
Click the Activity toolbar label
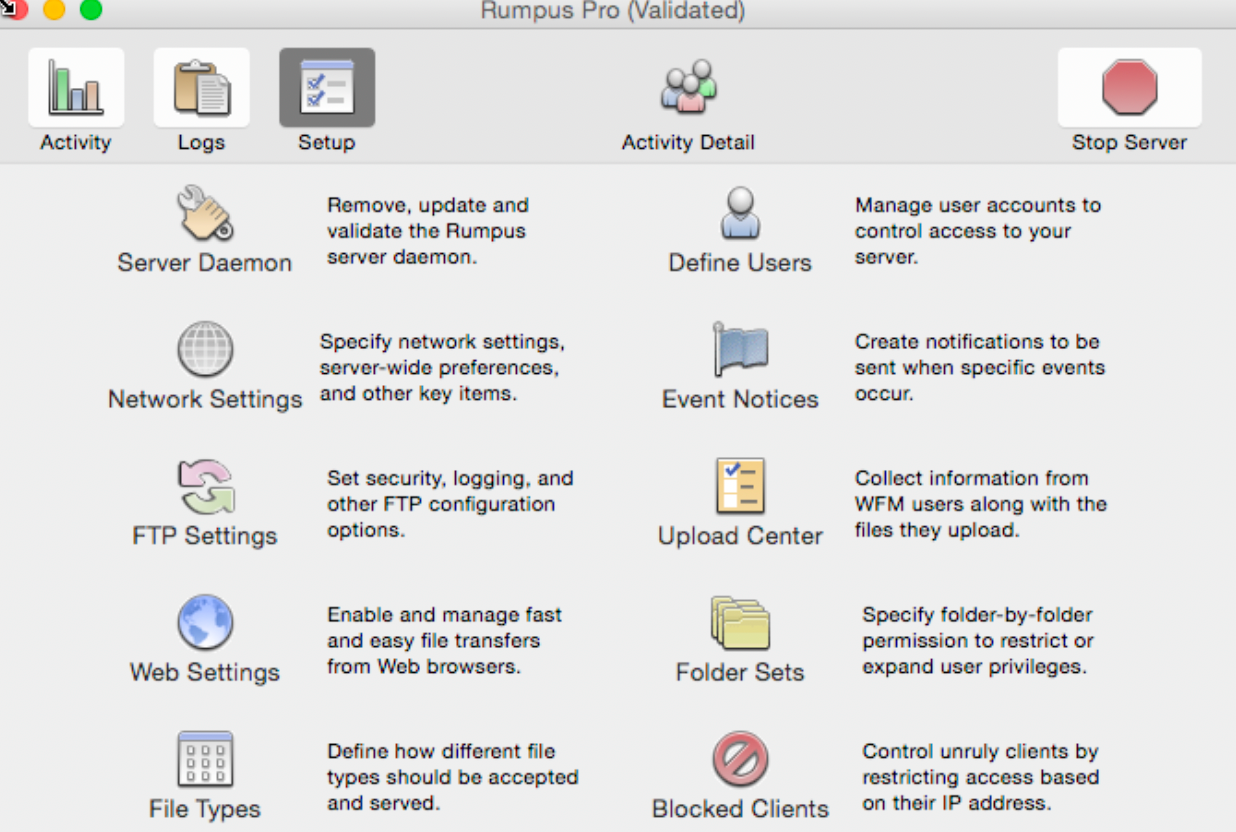(x=76, y=142)
